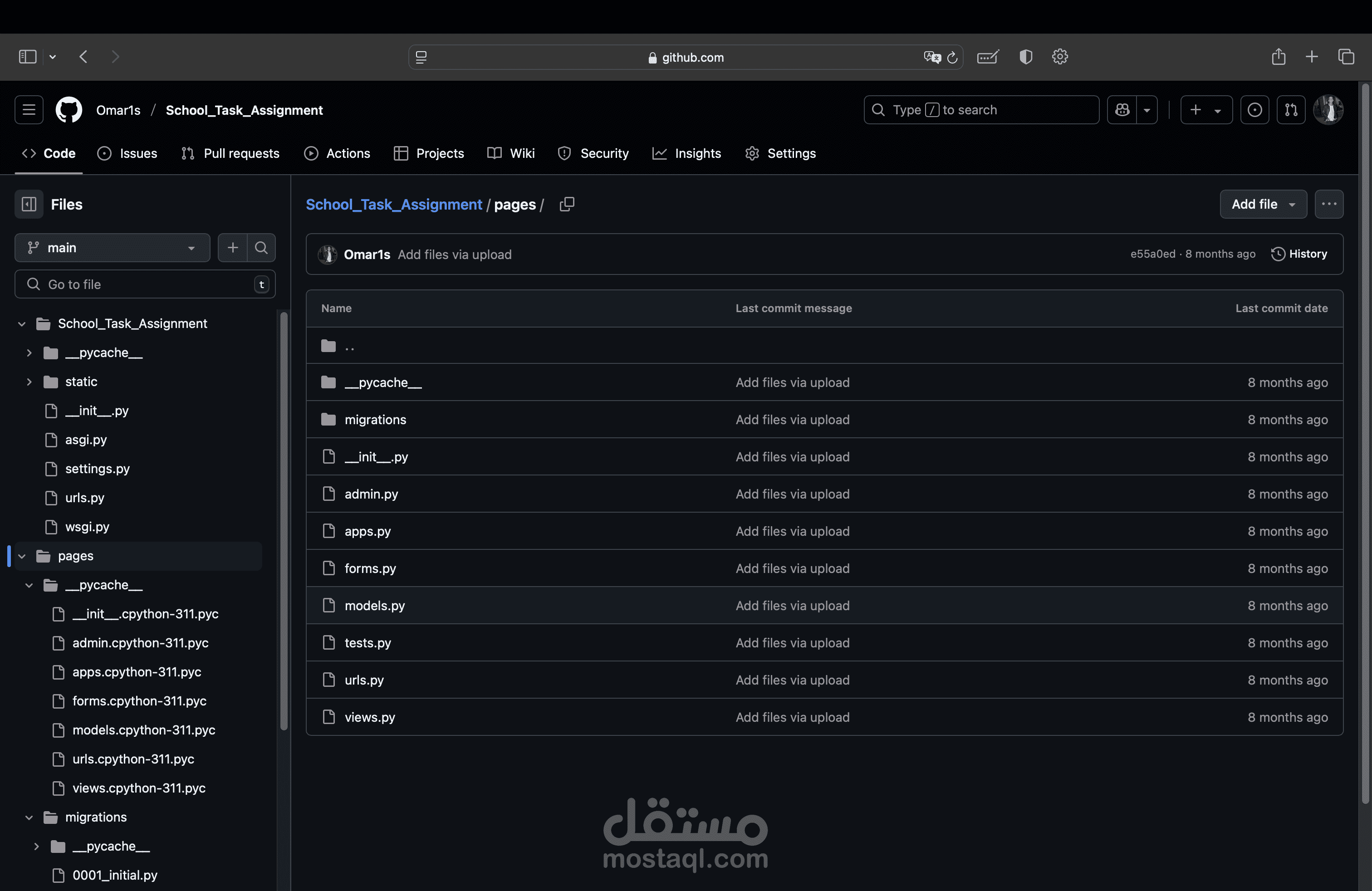Image resolution: width=1372 pixels, height=891 pixels.
Task: Open the Safari markup pencil toolbar icon
Action: click(988, 56)
